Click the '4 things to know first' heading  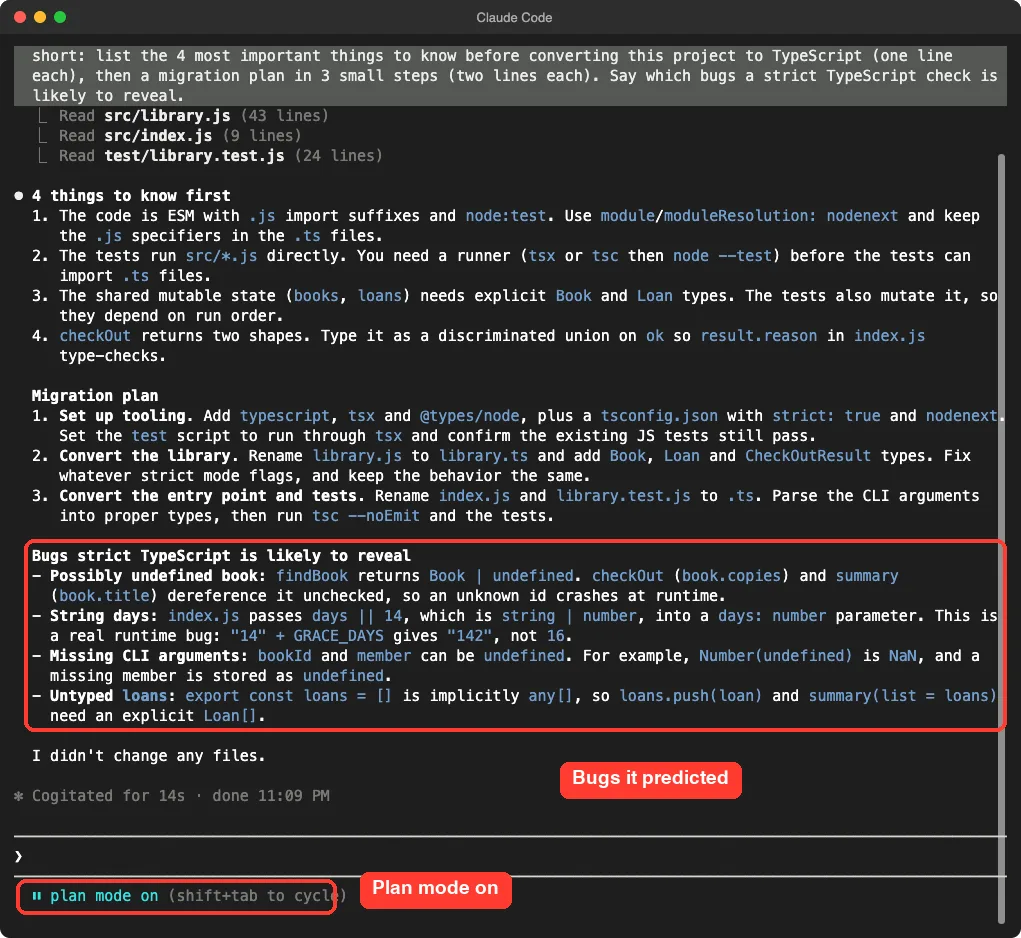[131, 195]
